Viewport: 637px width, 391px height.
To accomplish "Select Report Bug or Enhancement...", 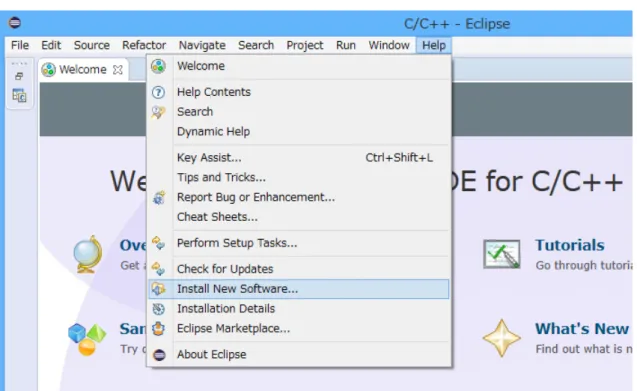I will 300,198.
